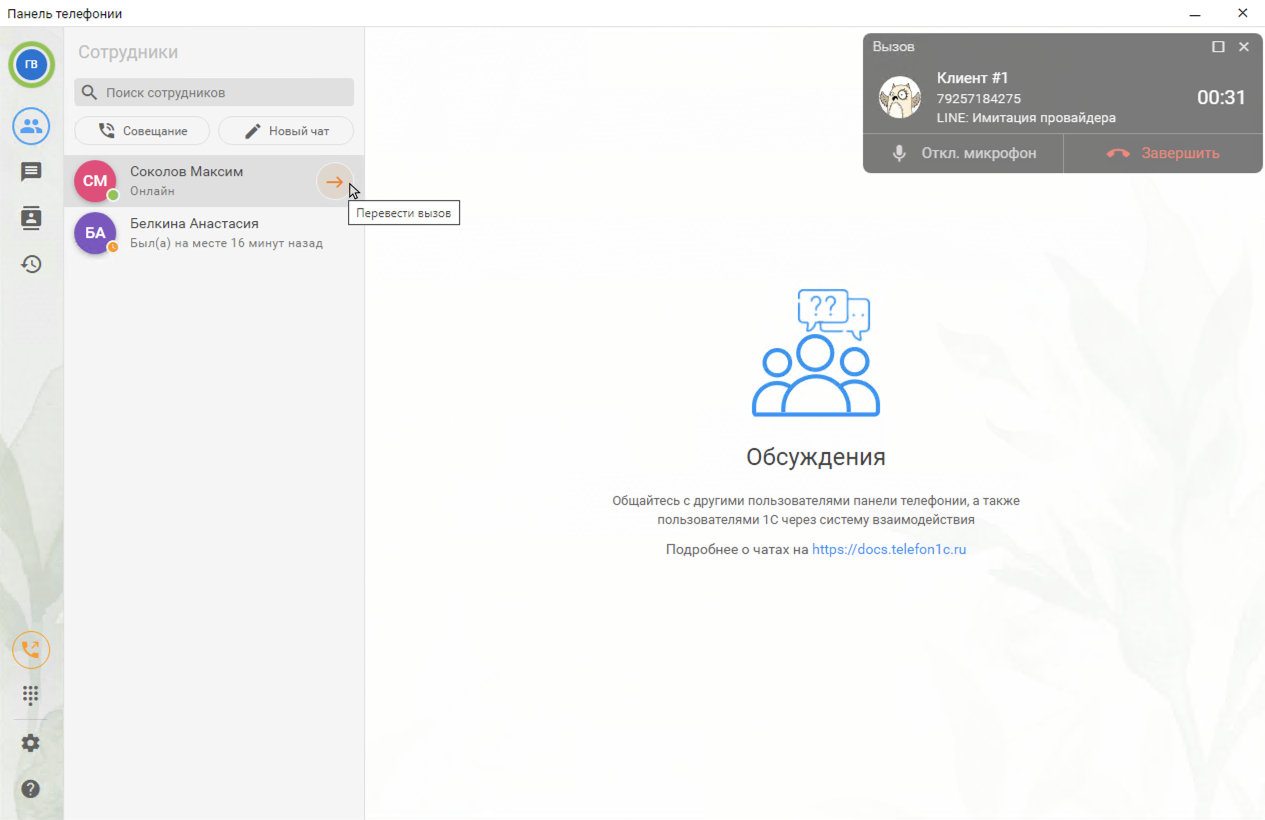Start a conference with Совещание button
The width and height of the screenshot is (1265, 820).
click(x=142, y=131)
